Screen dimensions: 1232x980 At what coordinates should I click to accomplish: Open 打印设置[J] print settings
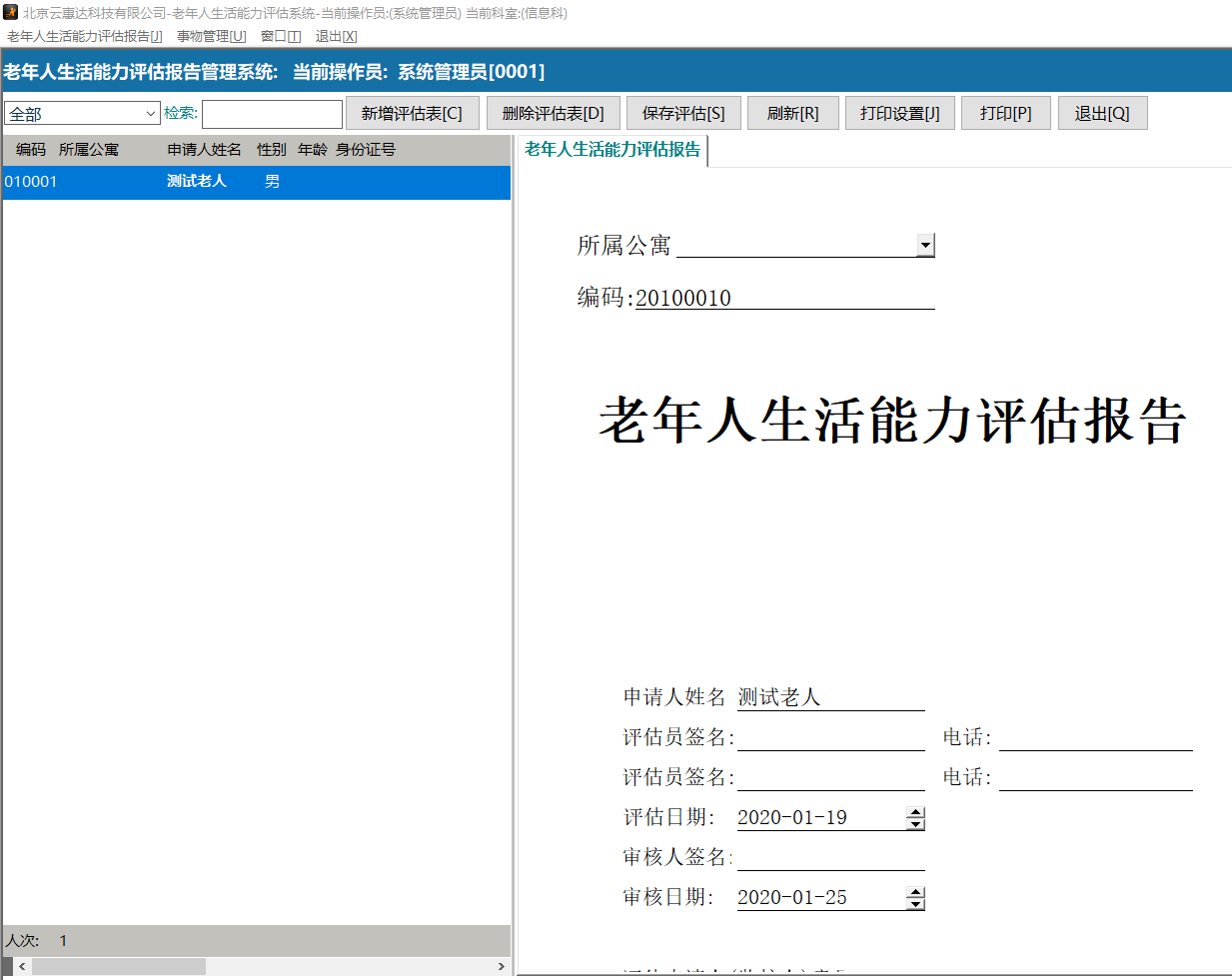point(899,114)
